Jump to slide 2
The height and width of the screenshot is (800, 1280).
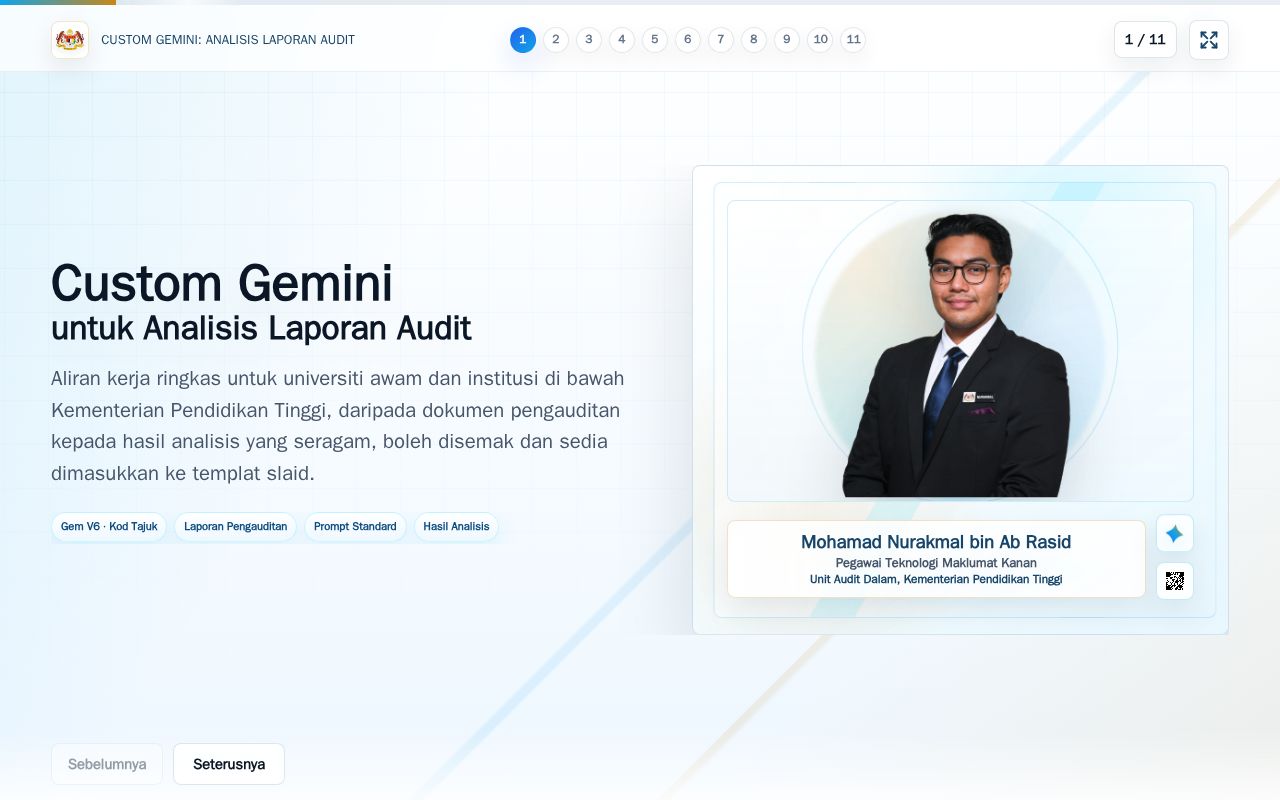[556, 40]
